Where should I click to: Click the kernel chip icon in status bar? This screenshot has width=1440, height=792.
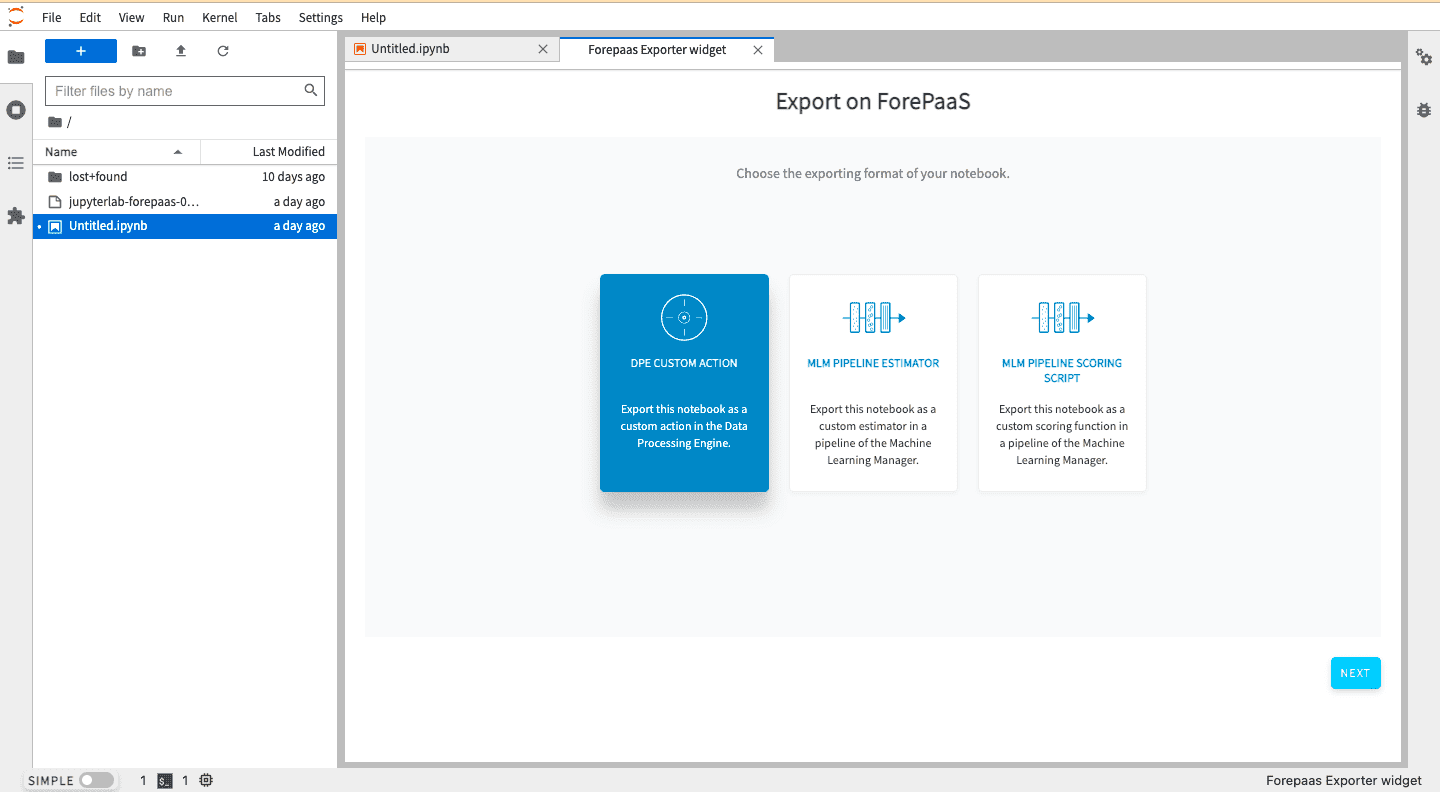(206, 780)
